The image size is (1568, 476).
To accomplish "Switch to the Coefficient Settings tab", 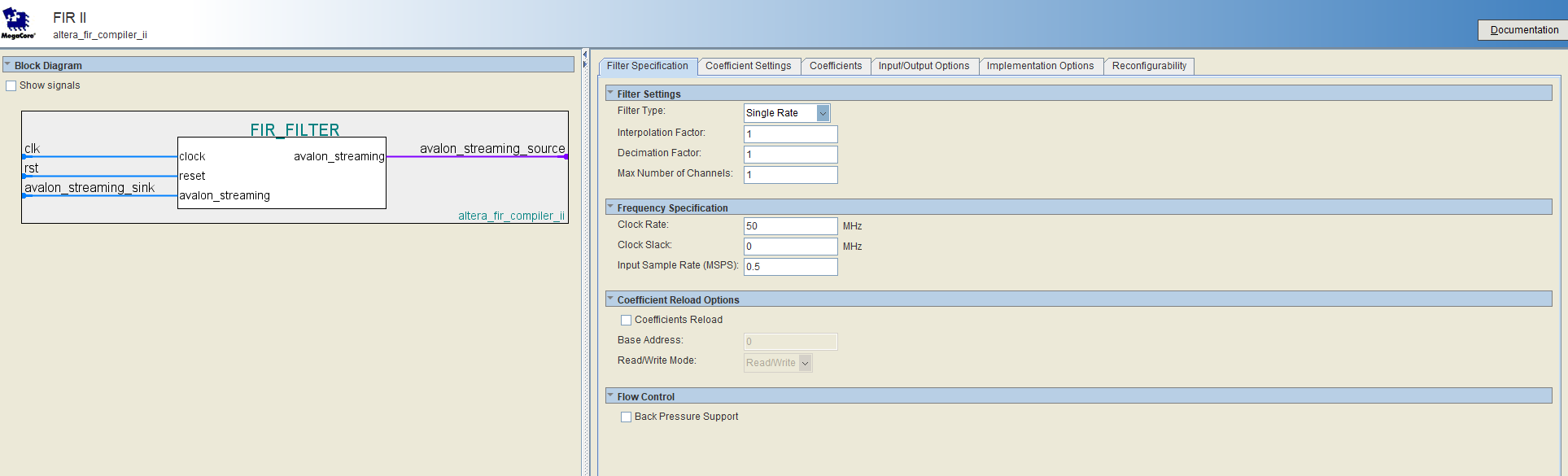I will [x=748, y=66].
